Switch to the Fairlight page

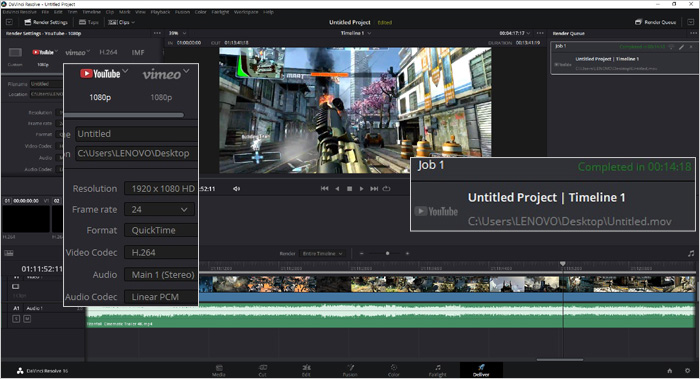438,371
